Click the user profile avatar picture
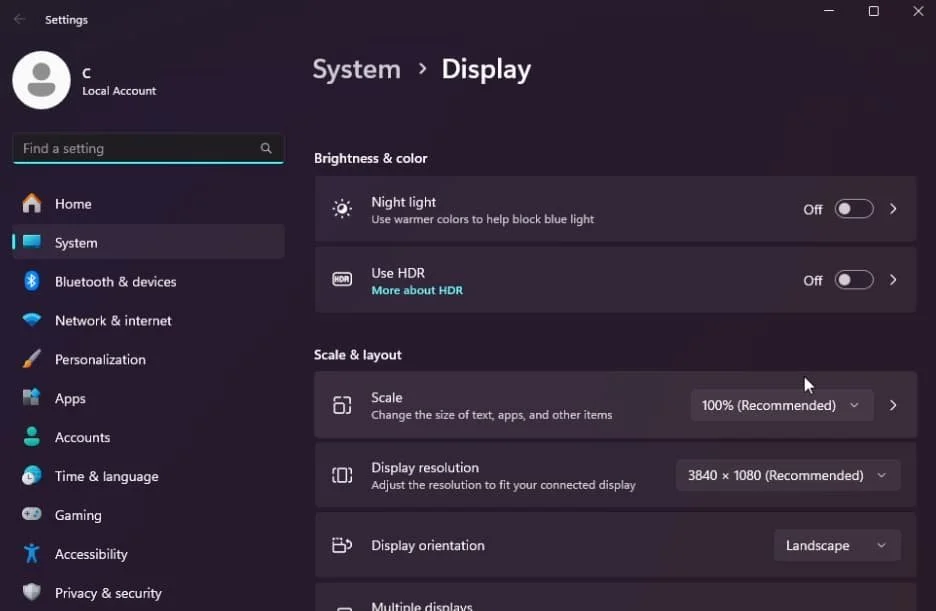 pyautogui.click(x=41, y=80)
